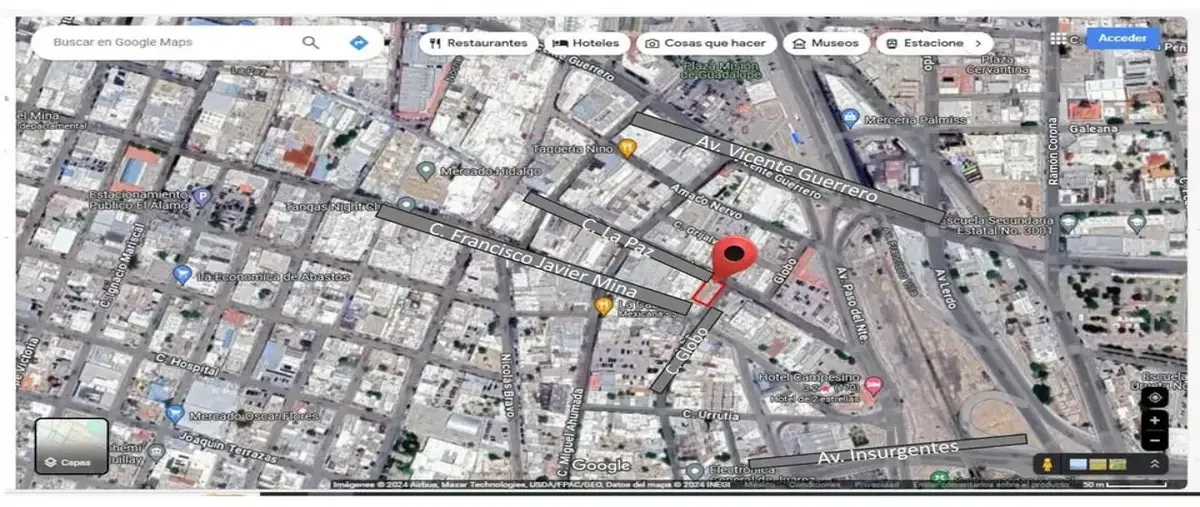
Task: Open the Google apps grid
Action: coord(1058,39)
